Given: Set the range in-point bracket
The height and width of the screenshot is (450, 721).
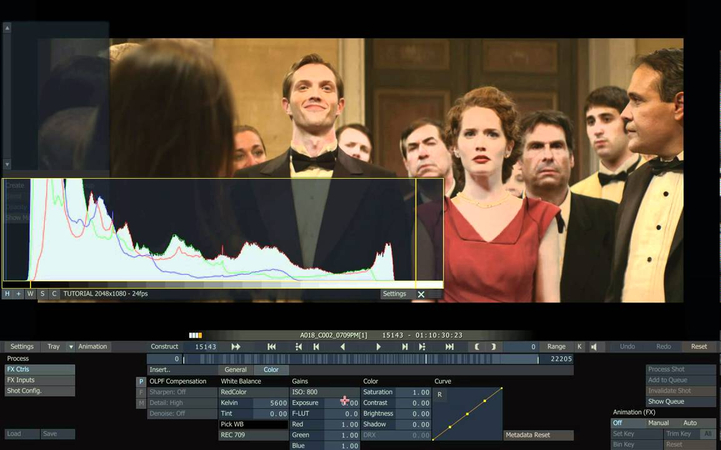Looking at the screenshot, I should (x=477, y=347).
